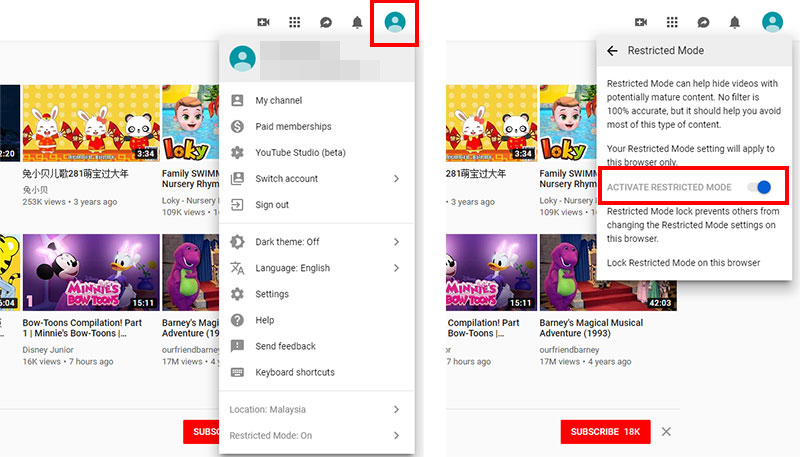Screen dimensions: 800x457
Task: Click Location: Malaysia menu entry
Action: pyautogui.click(x=317, y=410)
